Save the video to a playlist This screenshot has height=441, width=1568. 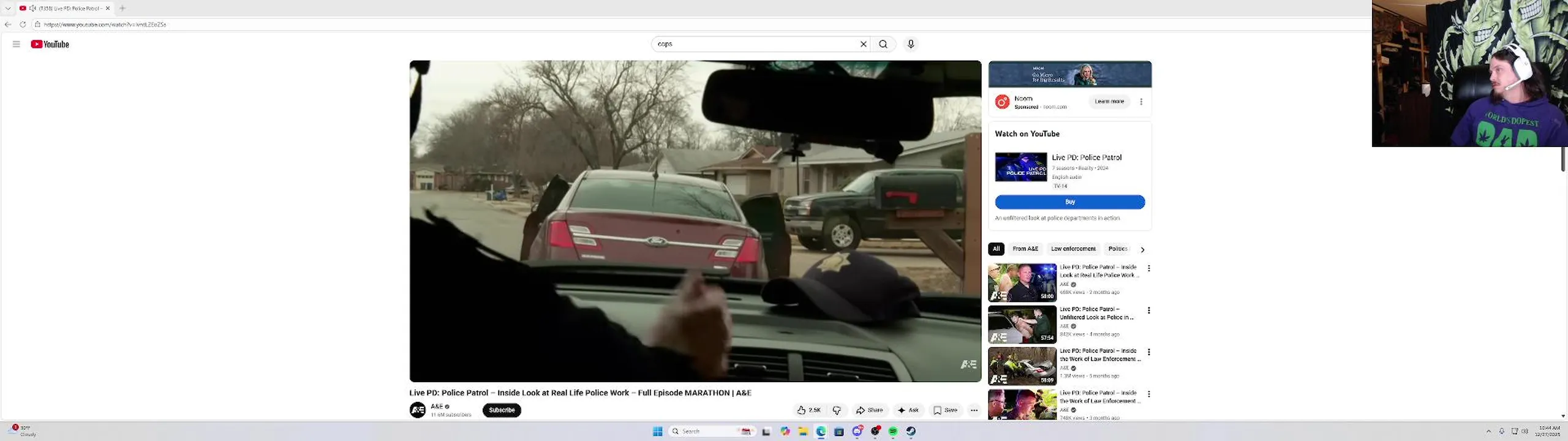945,410
